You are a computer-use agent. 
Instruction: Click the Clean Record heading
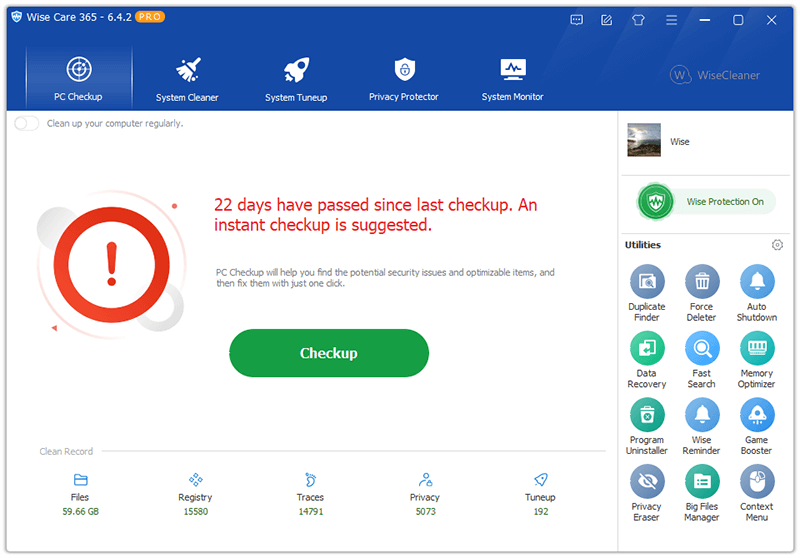66,451
